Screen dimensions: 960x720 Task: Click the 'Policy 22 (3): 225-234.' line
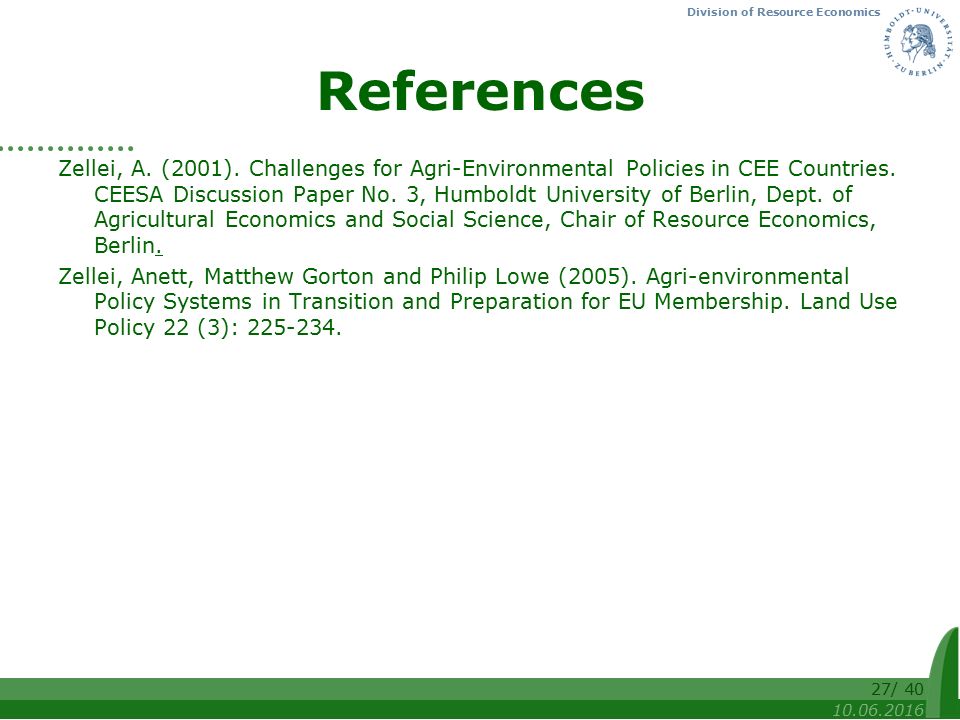(217, 327)
